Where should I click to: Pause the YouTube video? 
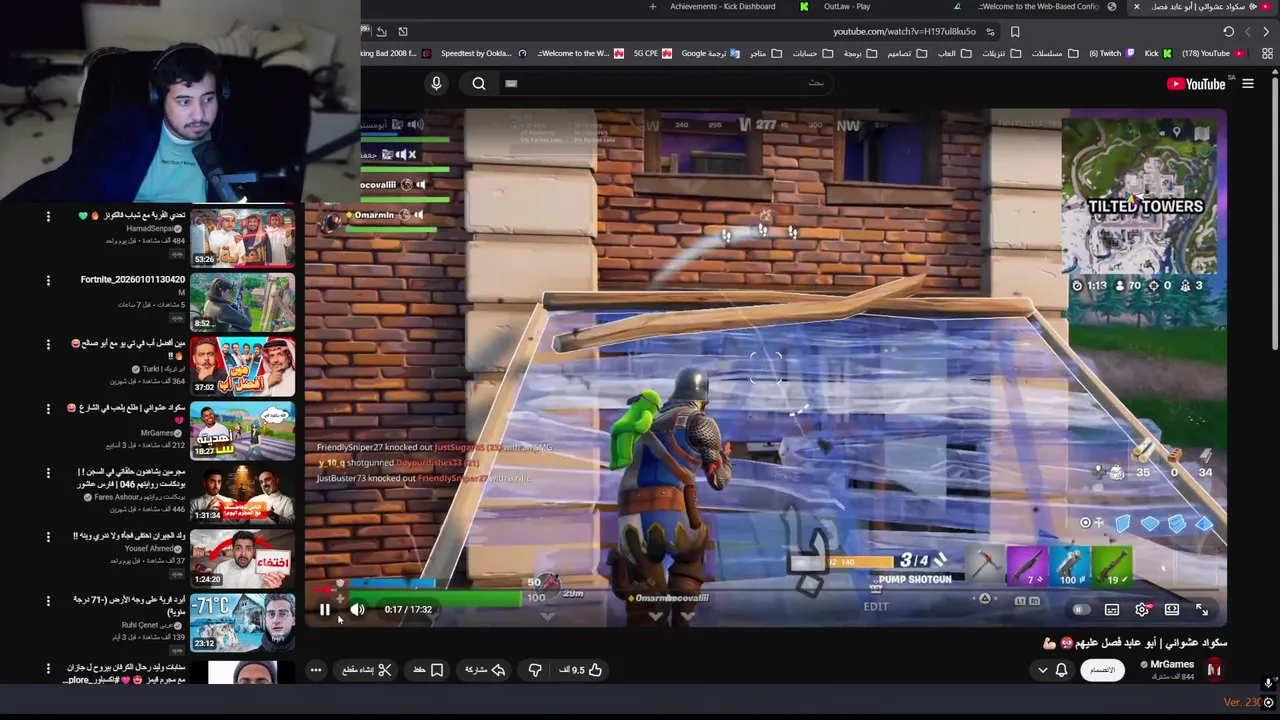click(x=325, y=609)
